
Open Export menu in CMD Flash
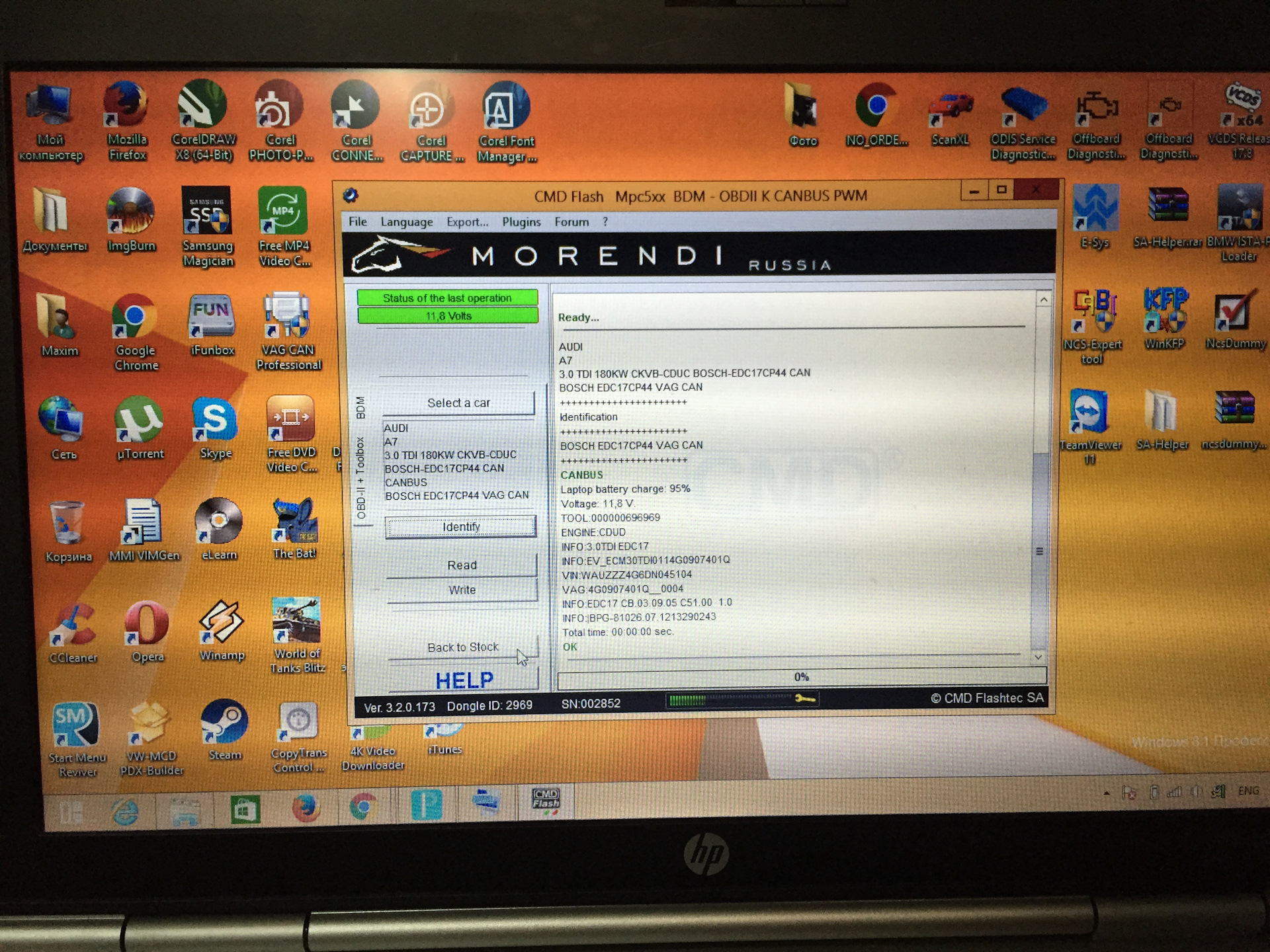point(467,221)
